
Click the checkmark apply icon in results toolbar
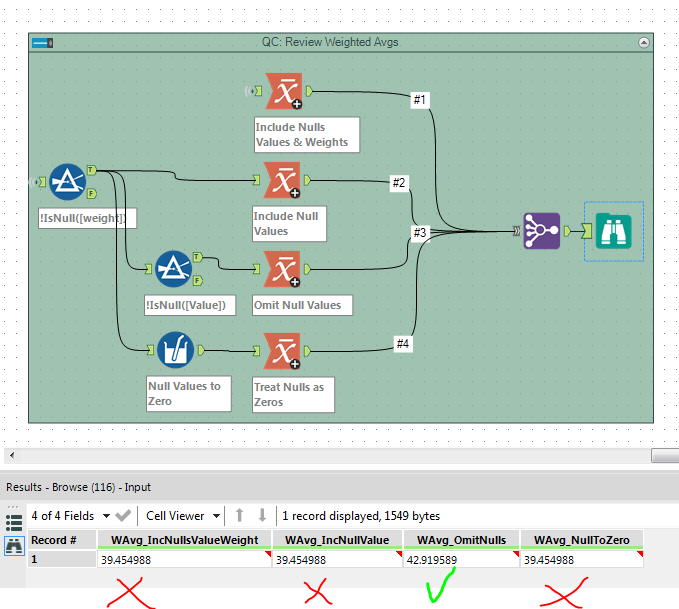123,516
